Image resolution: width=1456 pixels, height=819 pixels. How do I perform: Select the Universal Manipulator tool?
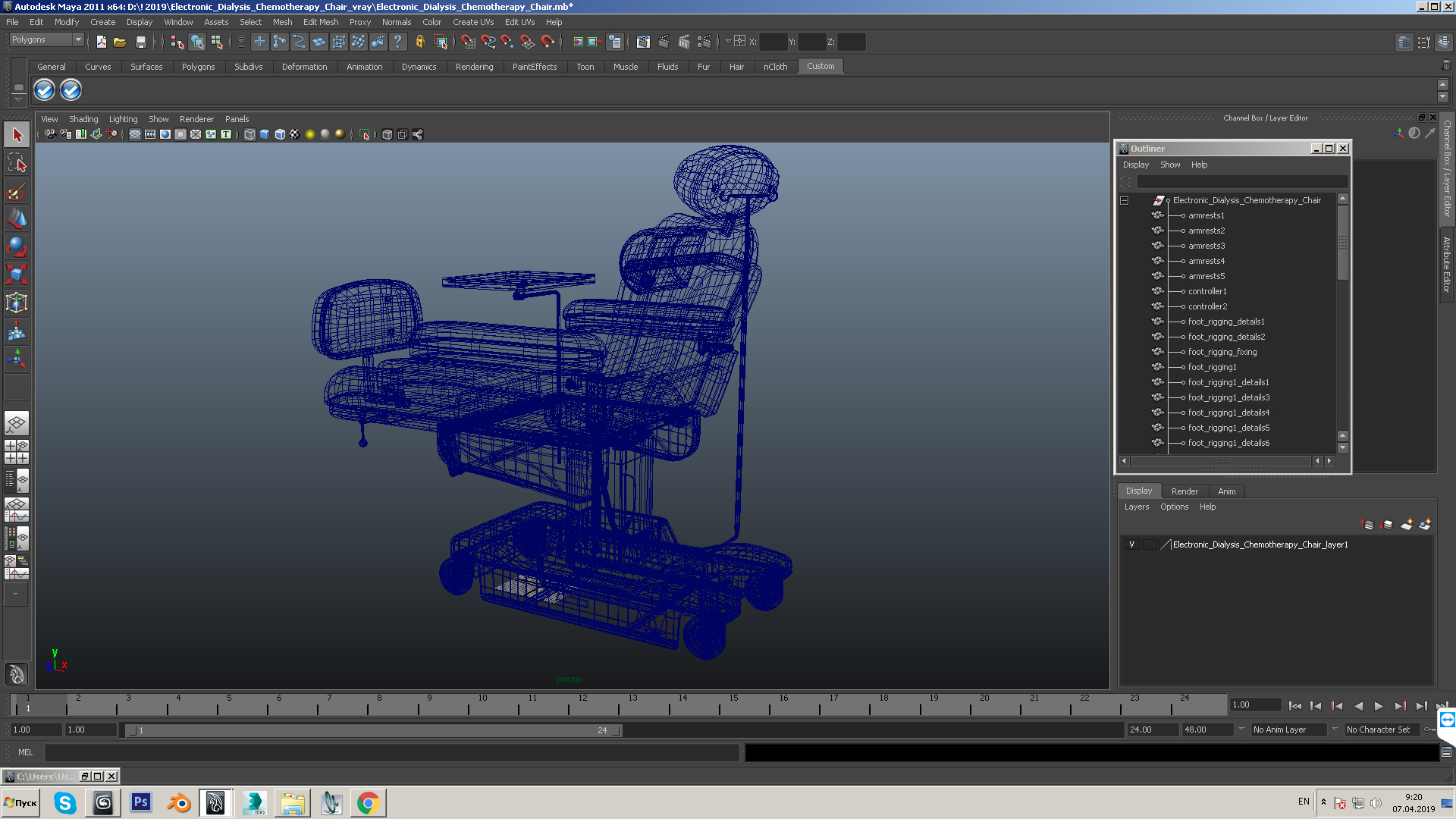(x=17, y=303)
